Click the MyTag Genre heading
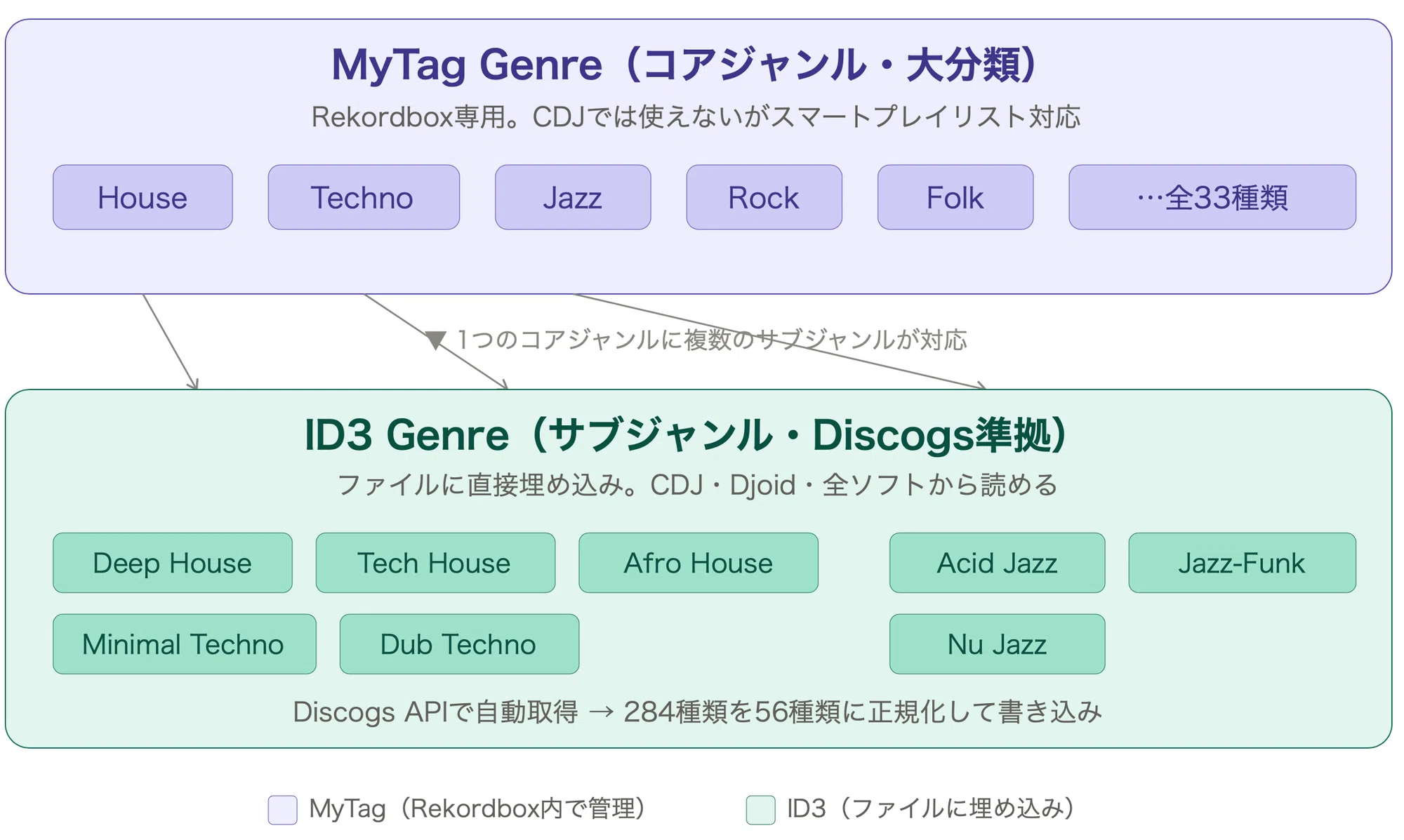1404x840 pixels. pos(686,65)
